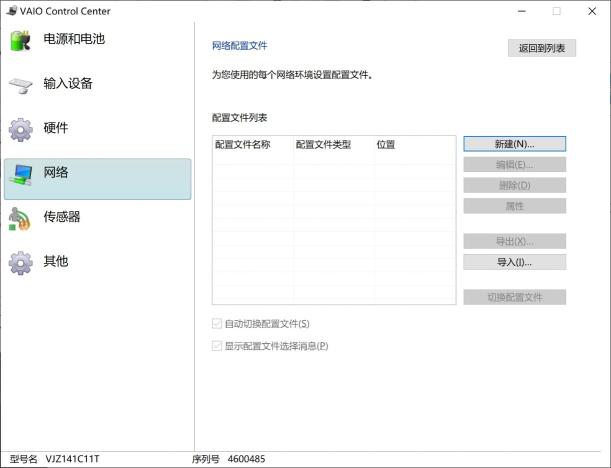Create a new profile with 新建(N)...

pos(514,144)
